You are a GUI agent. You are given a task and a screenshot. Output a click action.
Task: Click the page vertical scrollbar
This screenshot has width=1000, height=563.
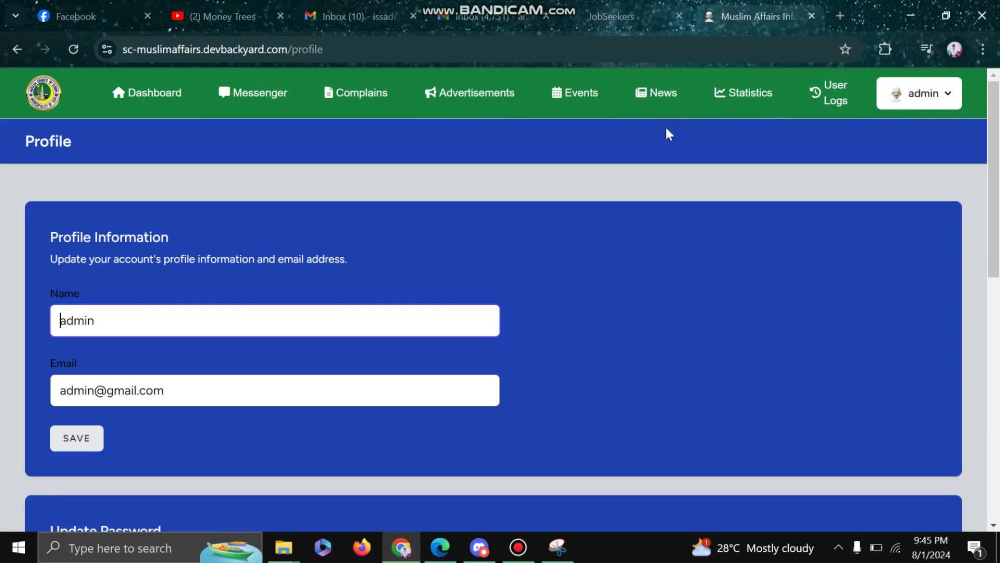pyautogui.click(x=993, y=177)
